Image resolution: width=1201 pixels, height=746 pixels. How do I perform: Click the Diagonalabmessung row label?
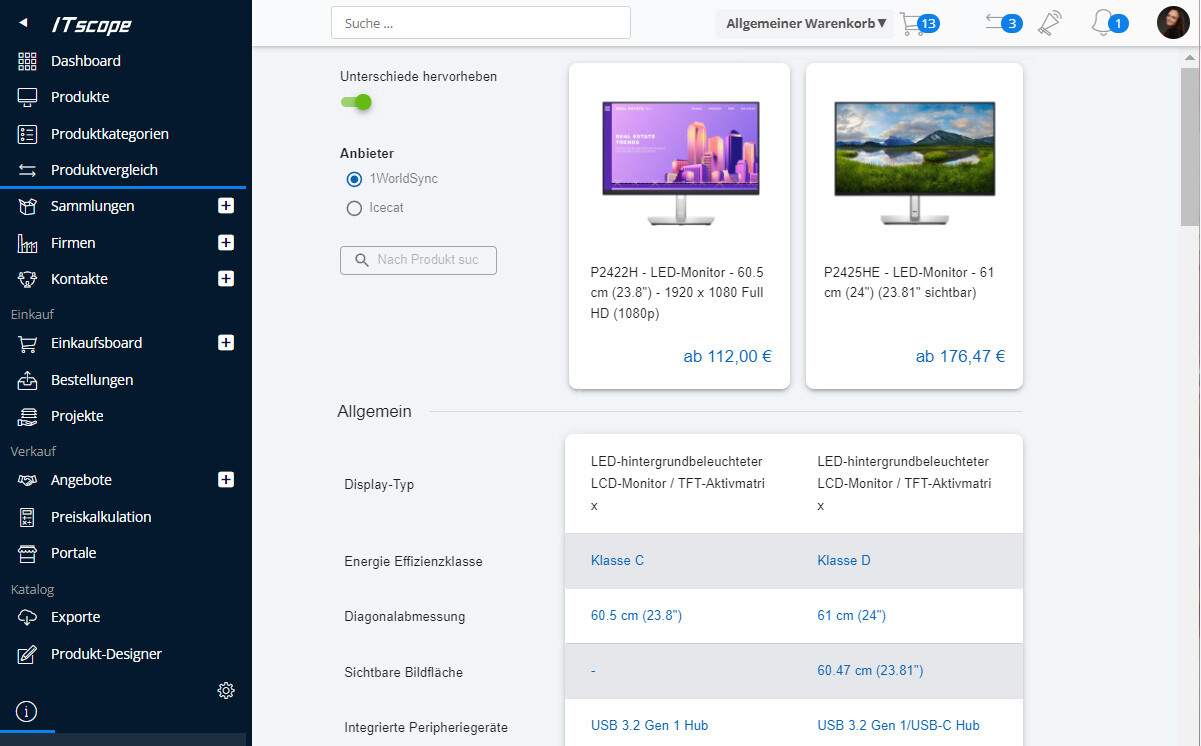(x=404, y=616)
